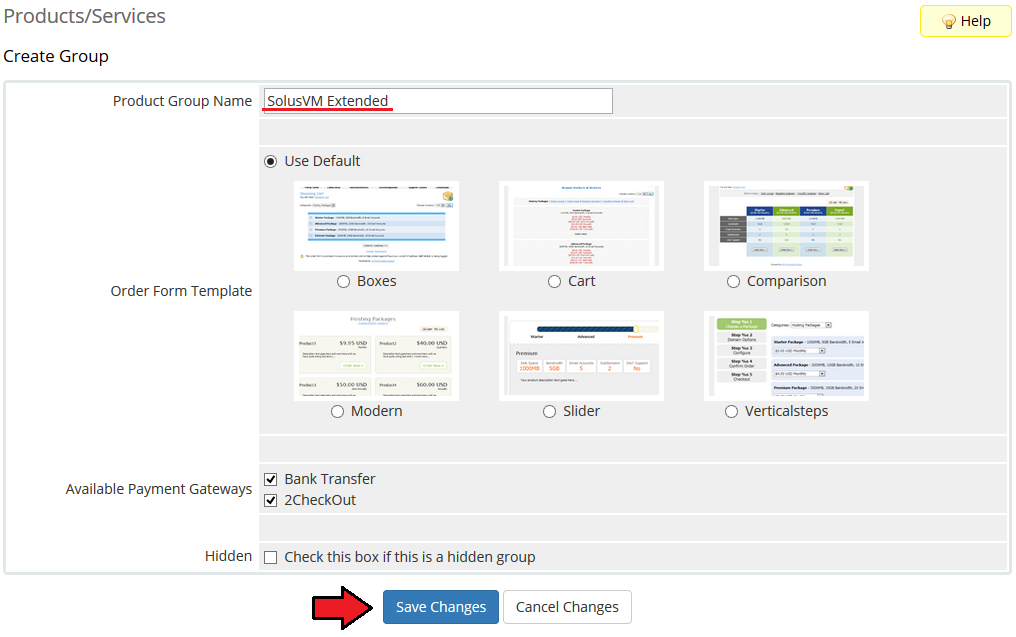Click the Product Group Name label
The height and width of the screenshot is (637, 1016).
click(x=182, y=101)
